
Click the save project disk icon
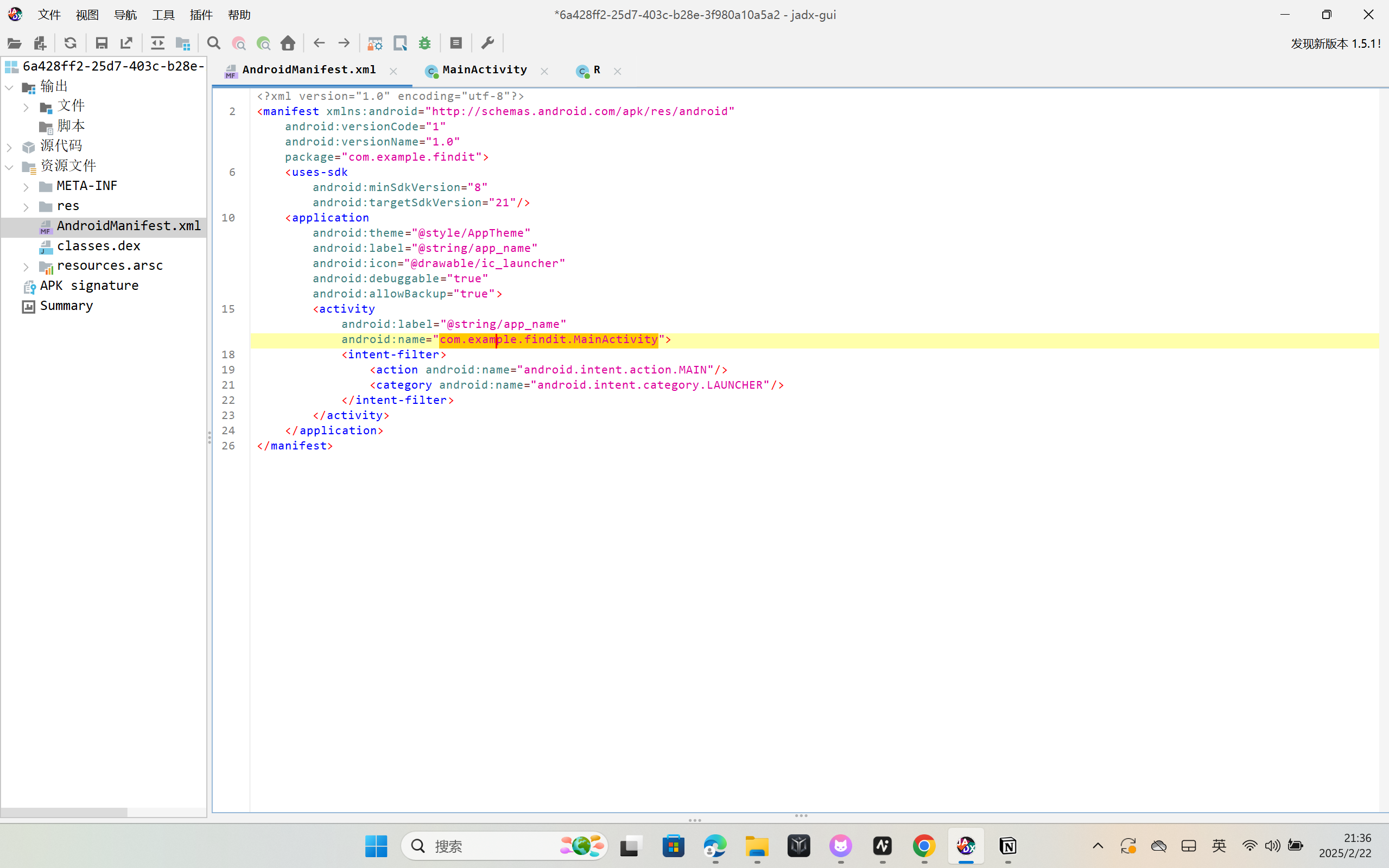pos(102,43)
